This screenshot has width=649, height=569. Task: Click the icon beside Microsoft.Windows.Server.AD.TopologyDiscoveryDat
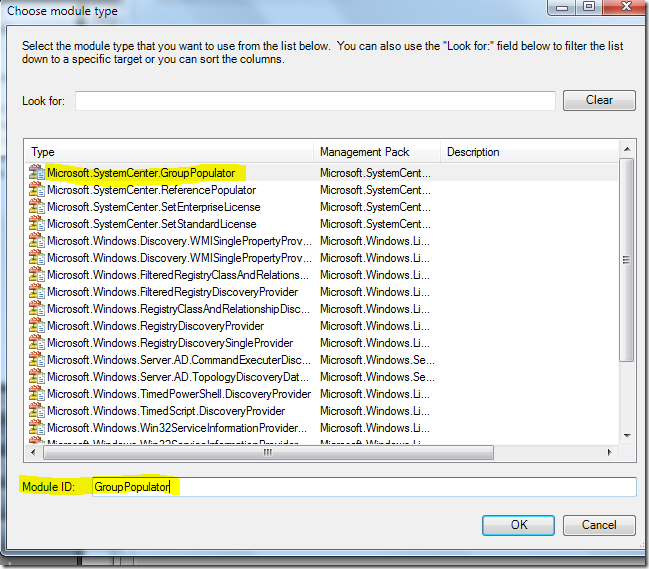coord(37,377)
